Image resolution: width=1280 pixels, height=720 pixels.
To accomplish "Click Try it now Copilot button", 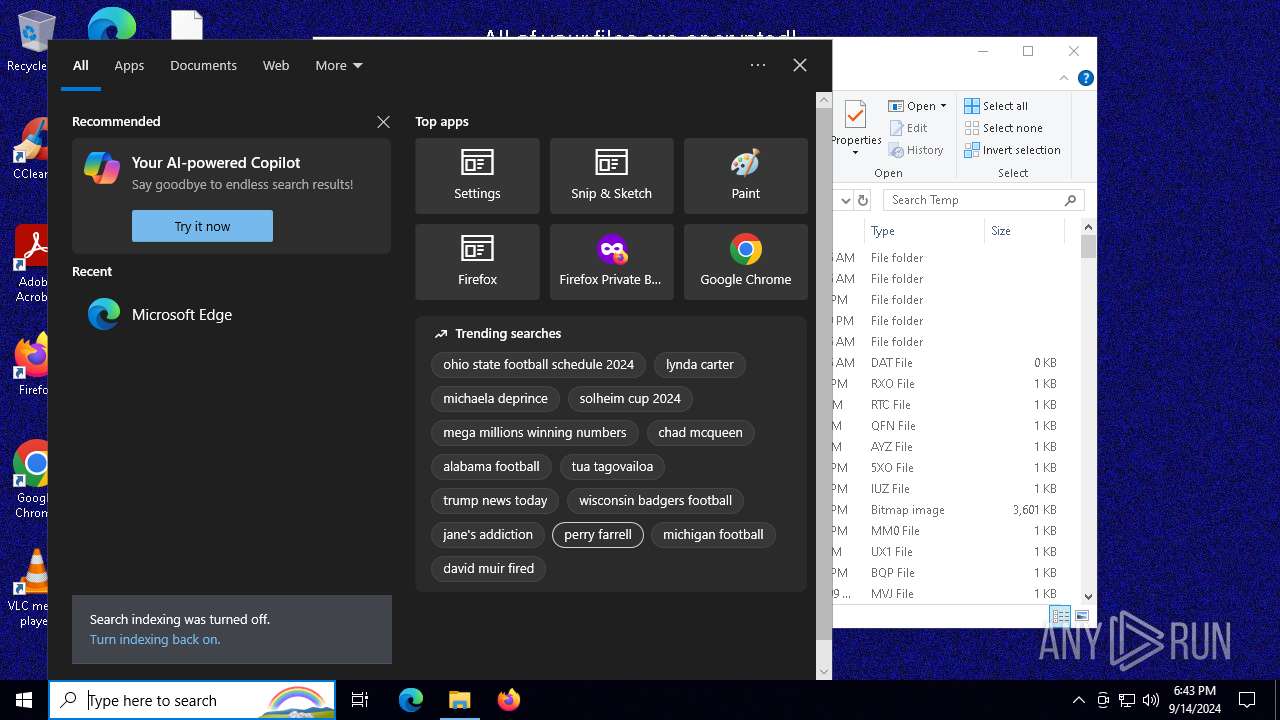I will pyautogui.click(x=202, y=226).
